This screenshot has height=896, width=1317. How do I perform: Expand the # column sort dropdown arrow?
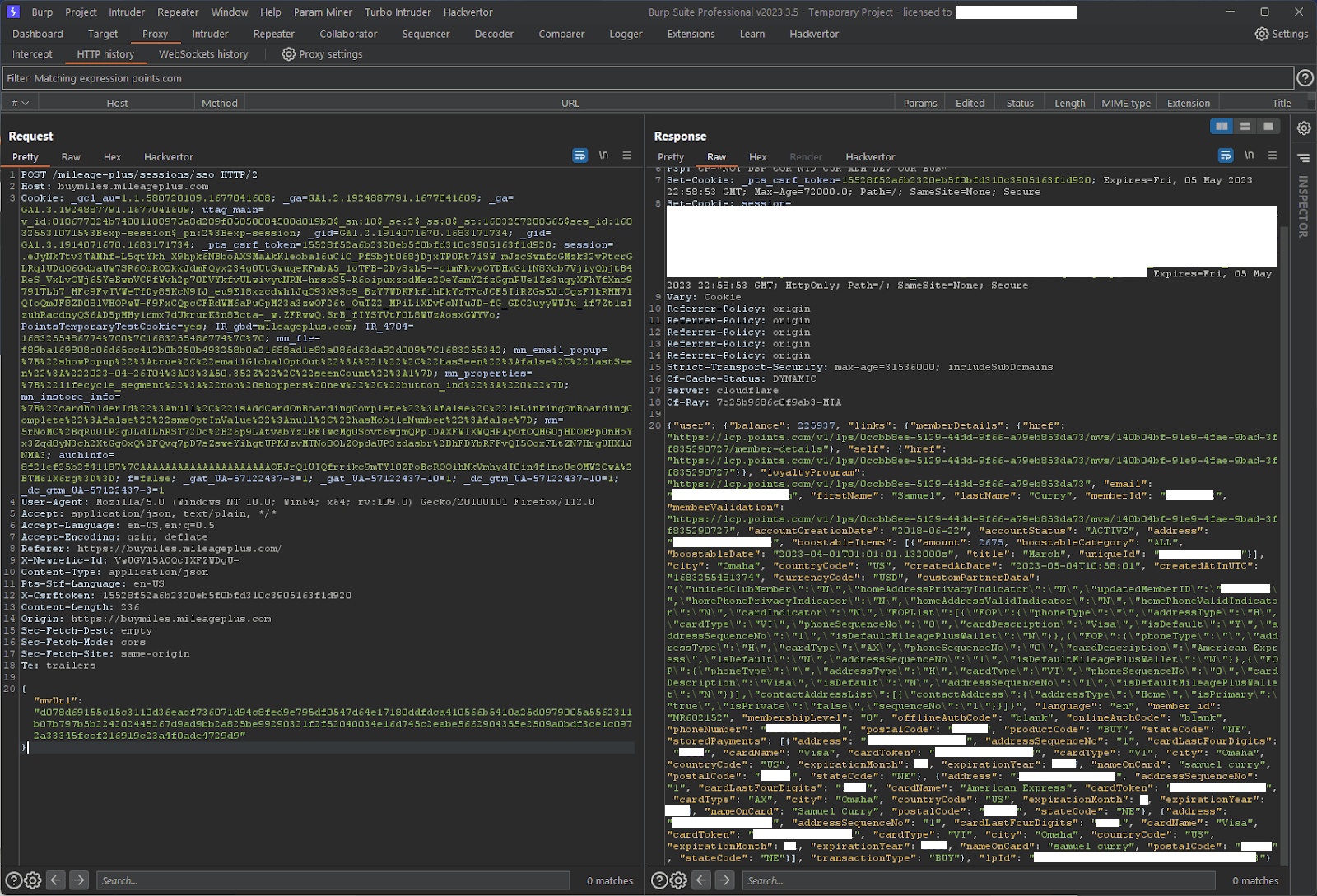coord(26,103)
